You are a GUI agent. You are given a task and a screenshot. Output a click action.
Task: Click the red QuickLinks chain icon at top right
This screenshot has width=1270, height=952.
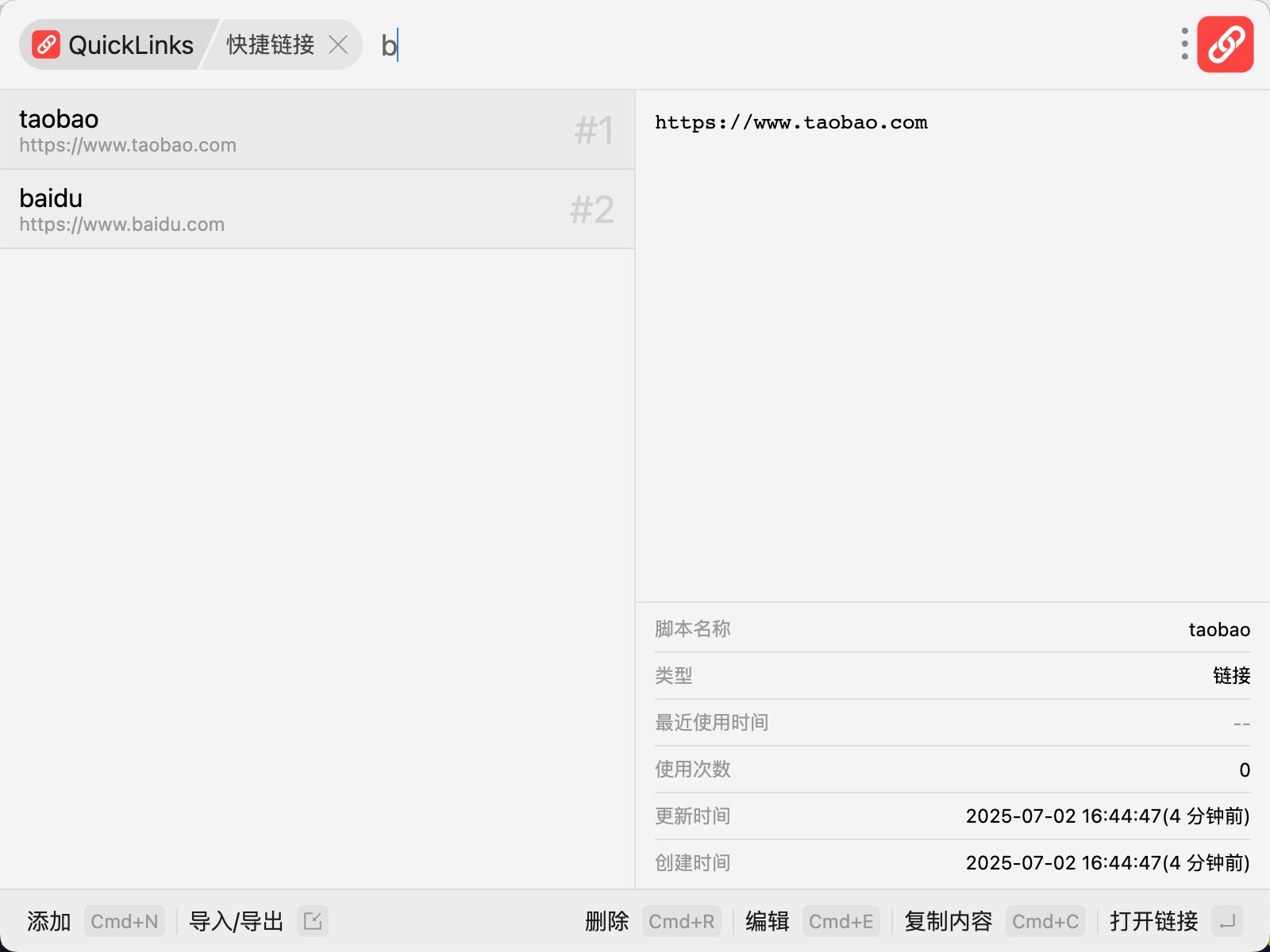coord(1225,44)
